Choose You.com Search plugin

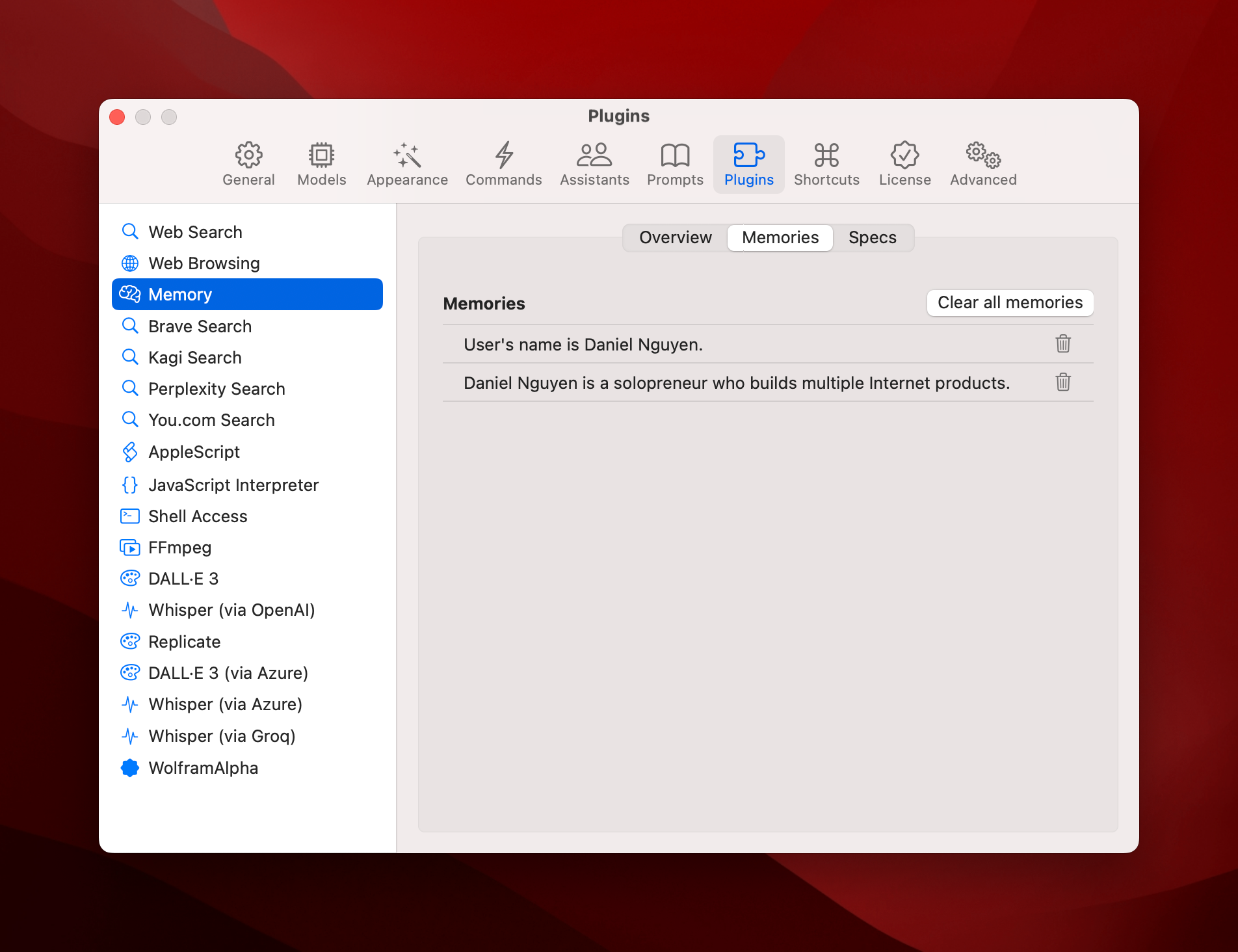247,419
